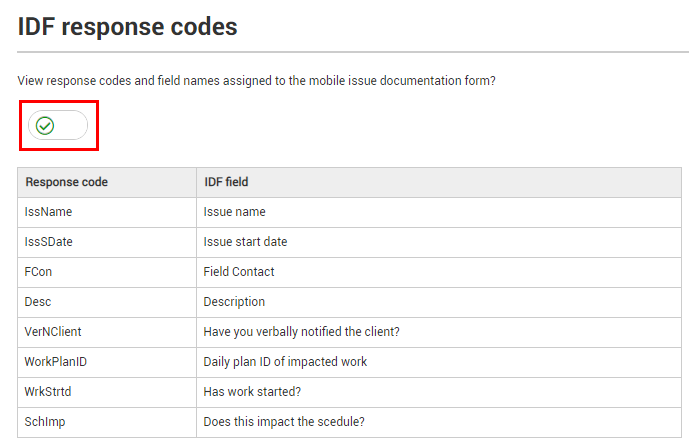Click the WorkPlanID response code cell
This screenshot has width=689, height=445.
tap(107, 362)
